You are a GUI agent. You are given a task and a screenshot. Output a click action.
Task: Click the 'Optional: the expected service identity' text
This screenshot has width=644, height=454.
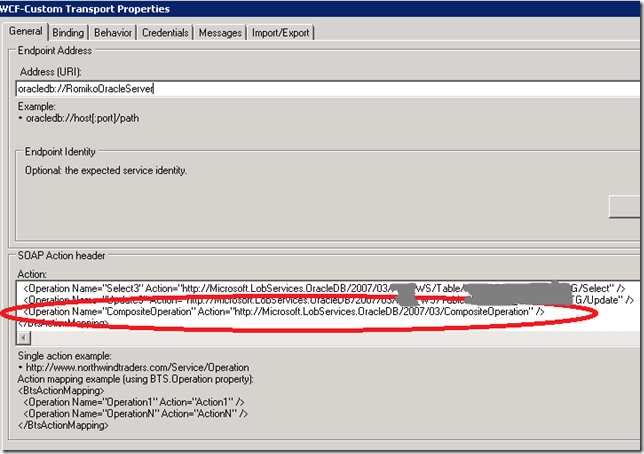(106, 170)
